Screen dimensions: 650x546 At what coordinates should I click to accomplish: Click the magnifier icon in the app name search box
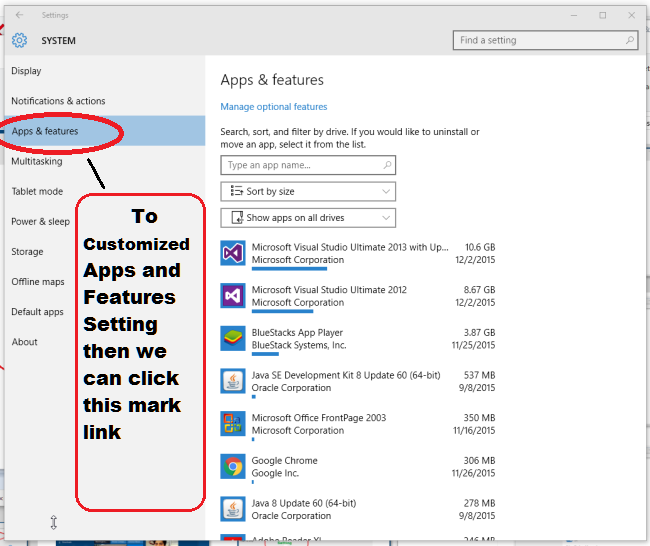[387, 165]
